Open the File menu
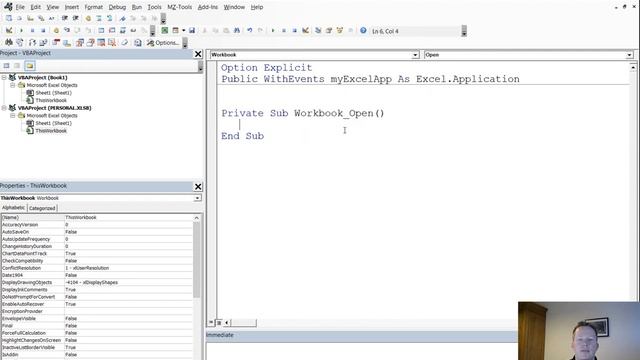 (x=20, y=7)
